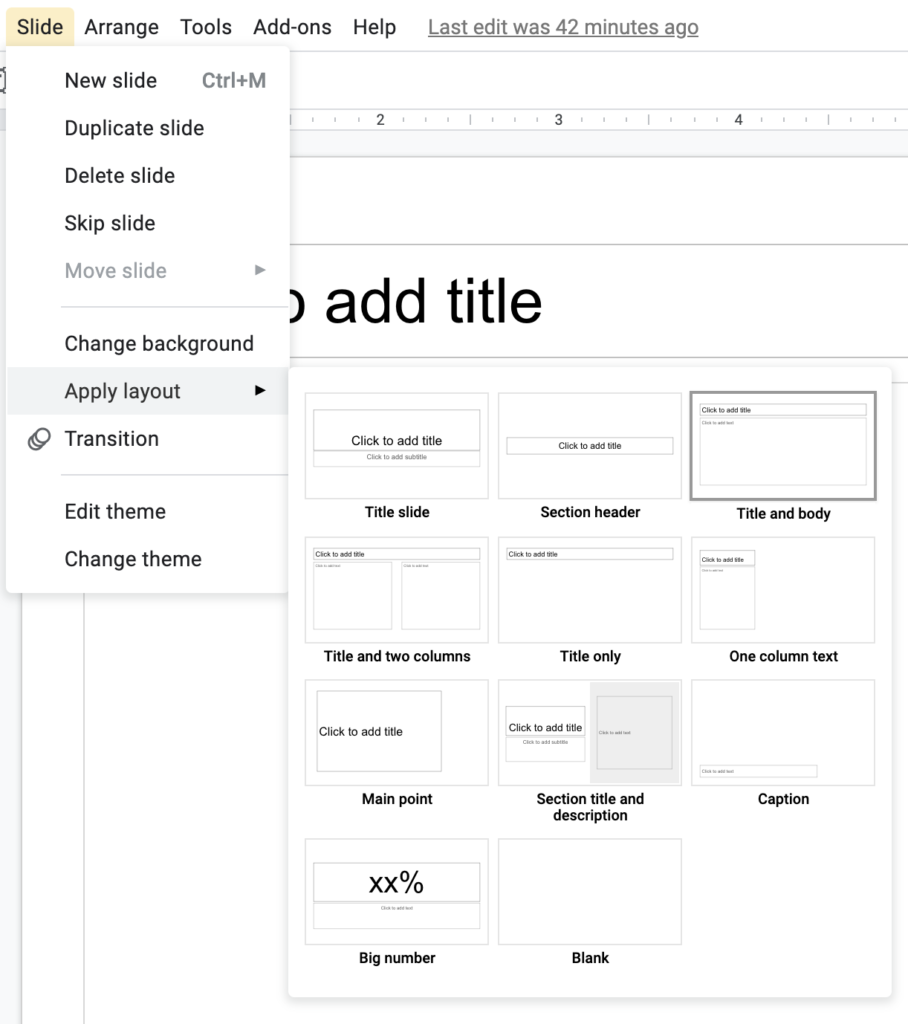This screenshot has width=908, height=1024.
Task: Apply the Section header layout
Action: pyautogui.click(x=589, y=445)
